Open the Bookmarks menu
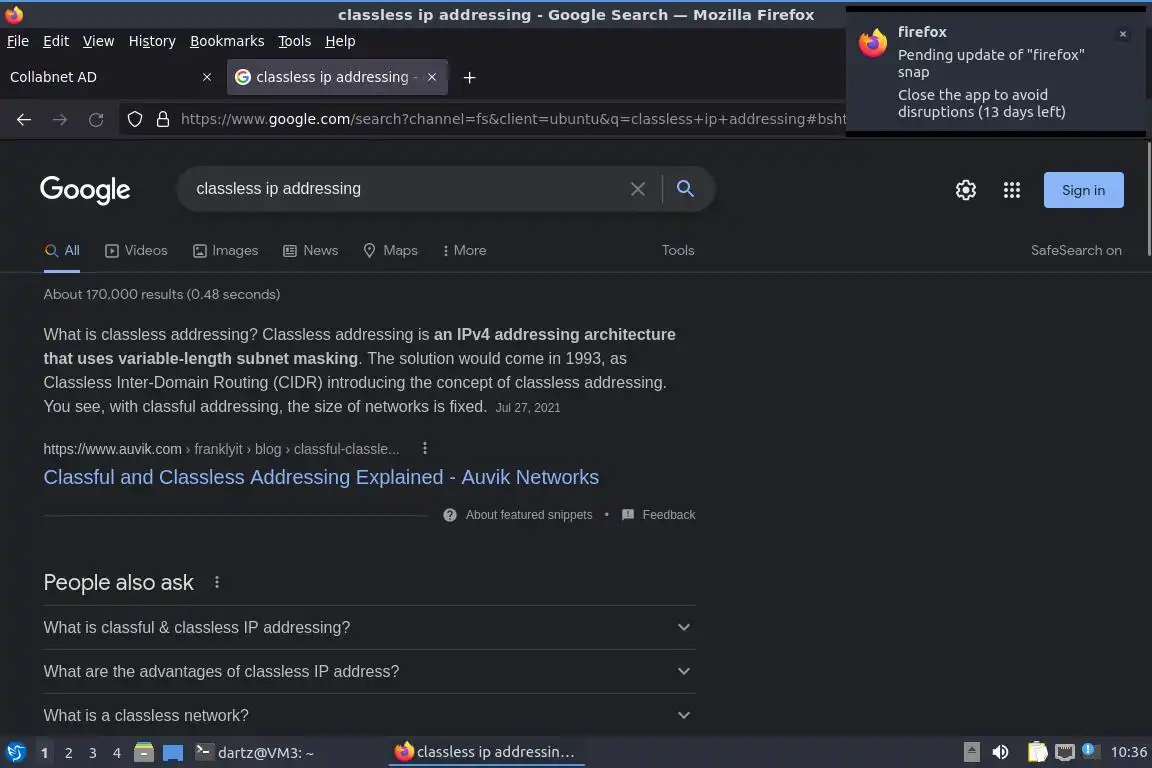The image size is (1152, 768). tap(227, 41)
